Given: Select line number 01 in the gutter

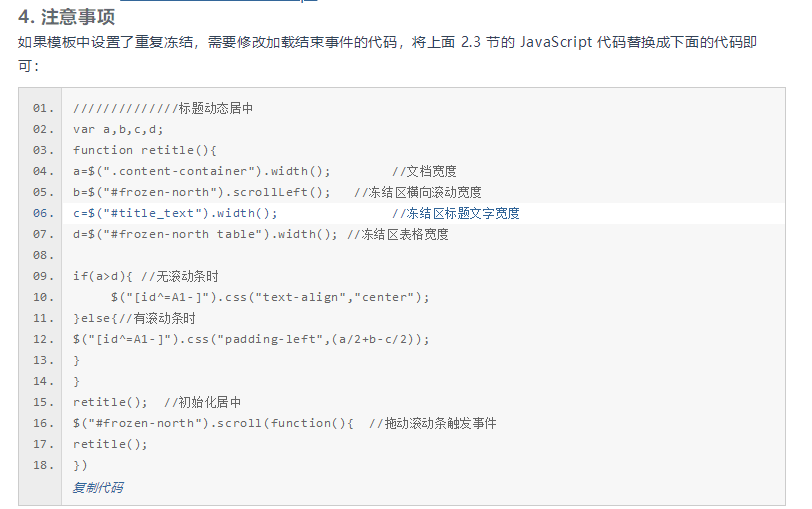Looking at the screenshot, I should [43, 108].
